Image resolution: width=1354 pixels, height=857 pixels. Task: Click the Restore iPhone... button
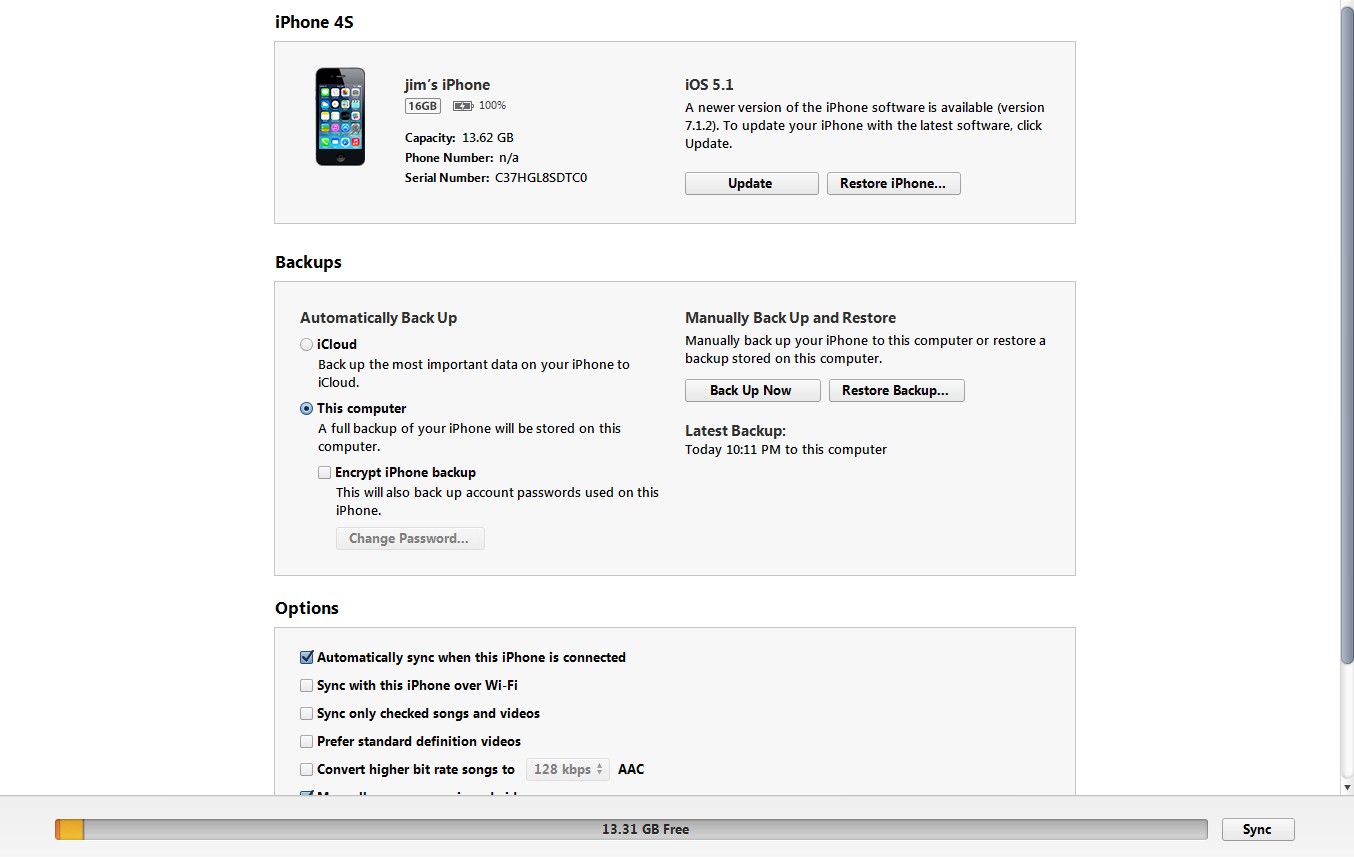point(893,184)
